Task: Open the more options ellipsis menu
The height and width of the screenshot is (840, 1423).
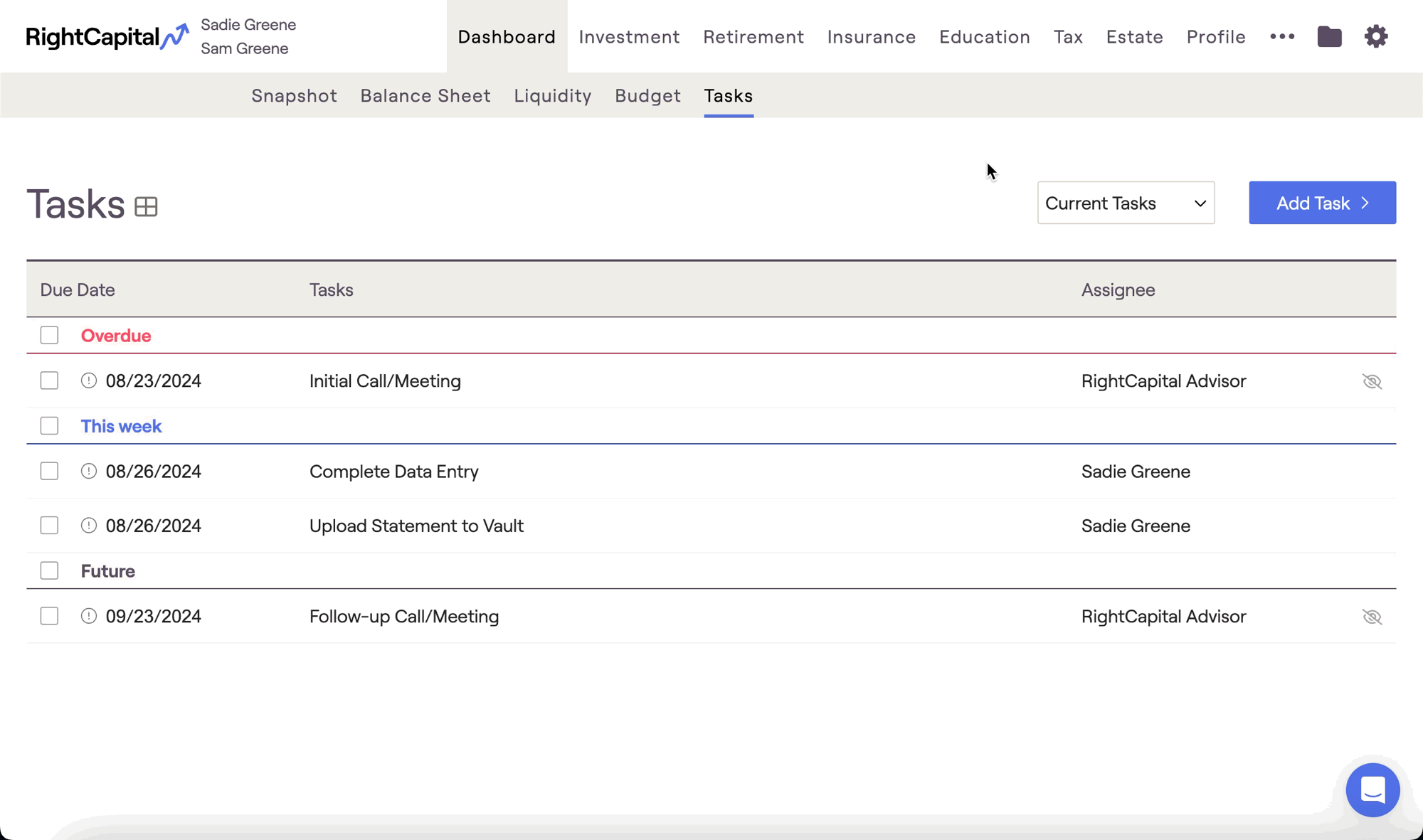Action: (x=1282, y=36)
